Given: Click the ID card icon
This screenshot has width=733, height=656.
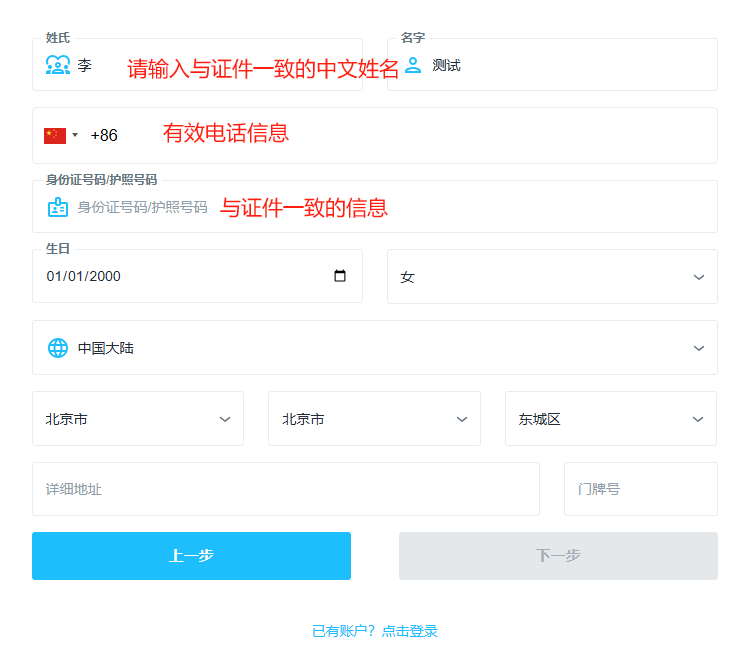Looking at the screenshot, I should (x=58, y=207).
